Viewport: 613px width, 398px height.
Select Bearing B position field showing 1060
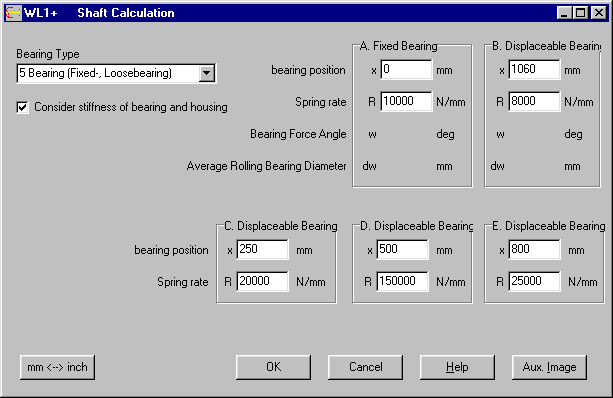pos(534,70)
